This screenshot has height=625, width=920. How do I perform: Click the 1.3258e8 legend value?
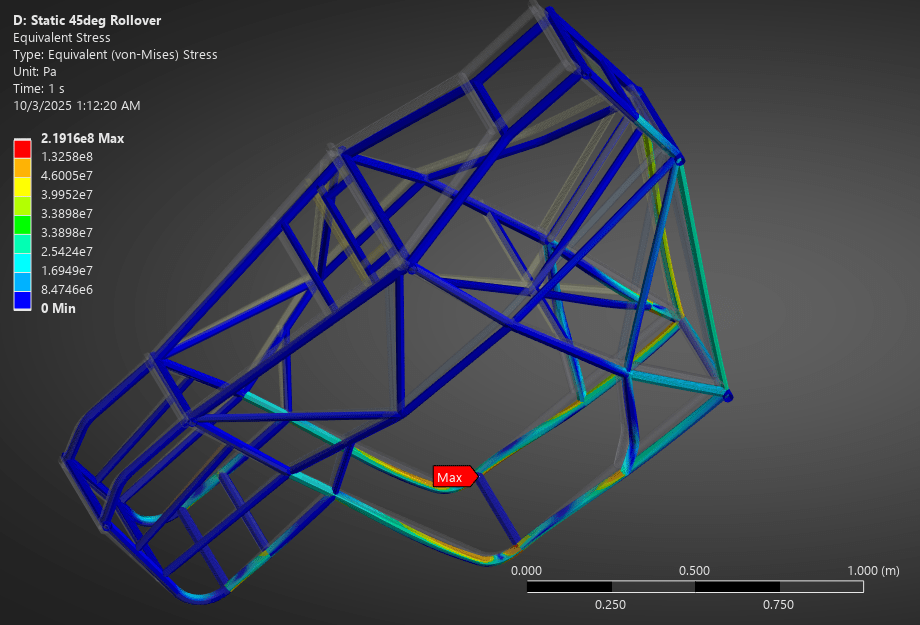pos(67,157)
